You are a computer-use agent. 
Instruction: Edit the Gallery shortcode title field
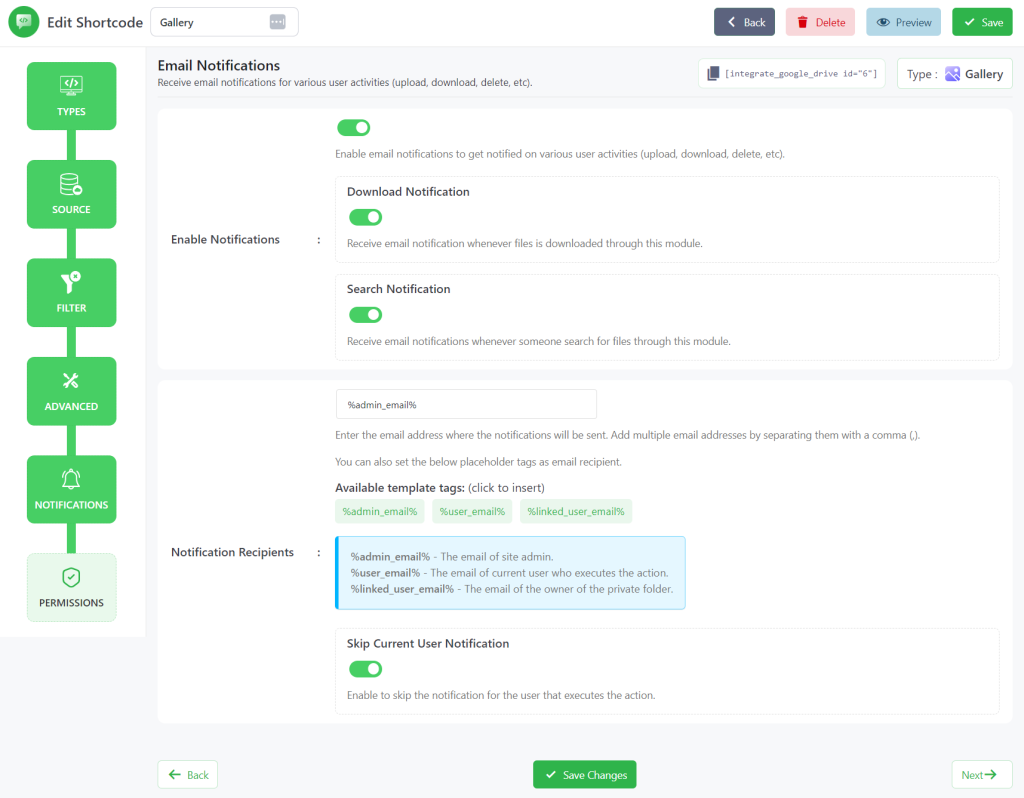(224, 22)
